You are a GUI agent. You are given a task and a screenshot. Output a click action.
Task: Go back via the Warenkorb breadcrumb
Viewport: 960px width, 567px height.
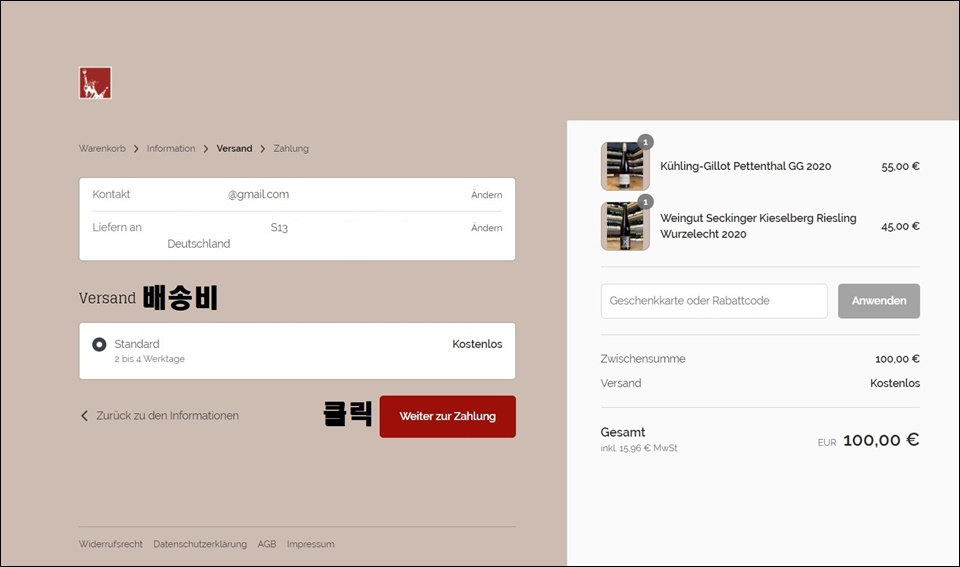click(102, 148)
